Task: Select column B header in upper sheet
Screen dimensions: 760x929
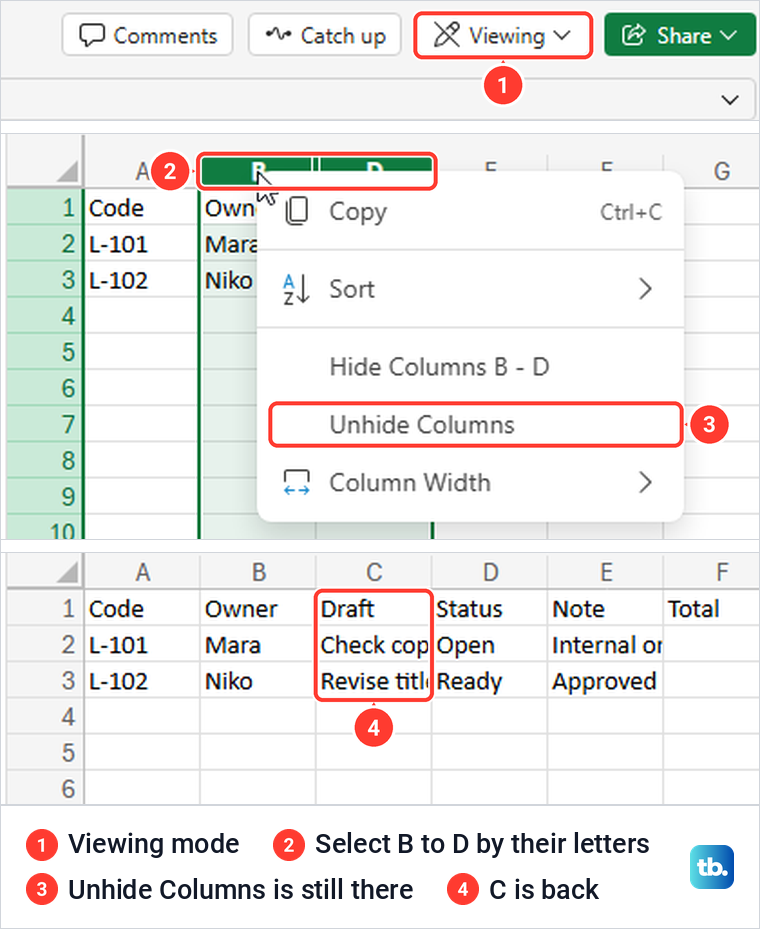Action: [x=258, y=171]
